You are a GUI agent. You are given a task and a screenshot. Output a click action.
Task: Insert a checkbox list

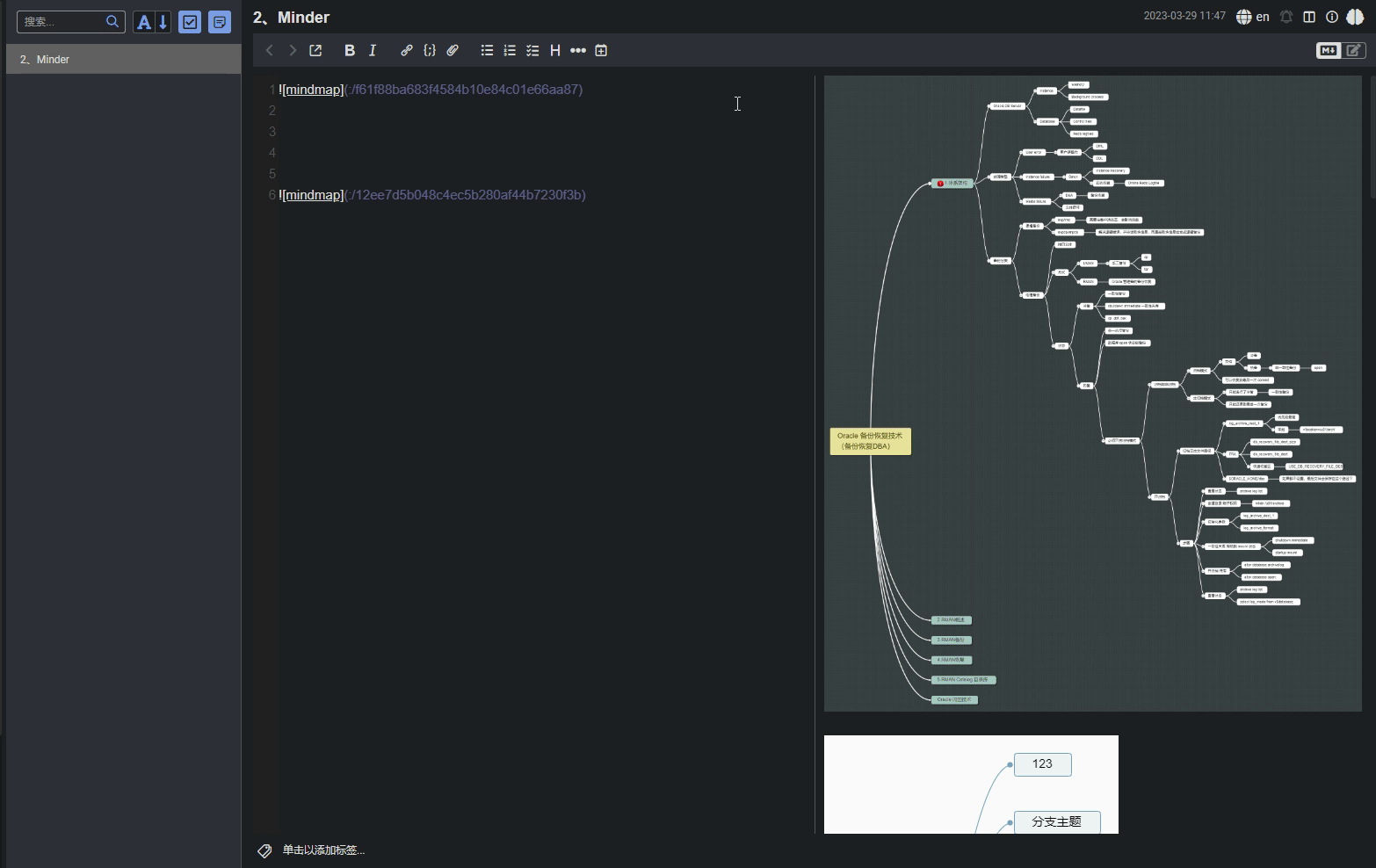(x=532, y=51)
